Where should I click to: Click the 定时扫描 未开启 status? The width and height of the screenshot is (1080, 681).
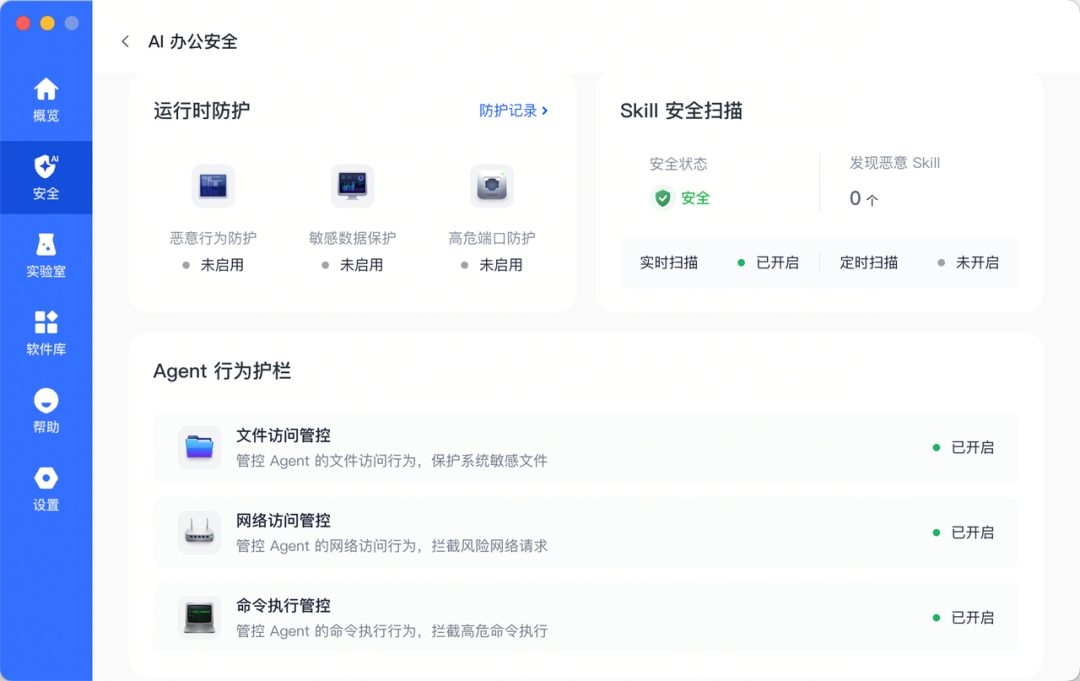[968, 262]
